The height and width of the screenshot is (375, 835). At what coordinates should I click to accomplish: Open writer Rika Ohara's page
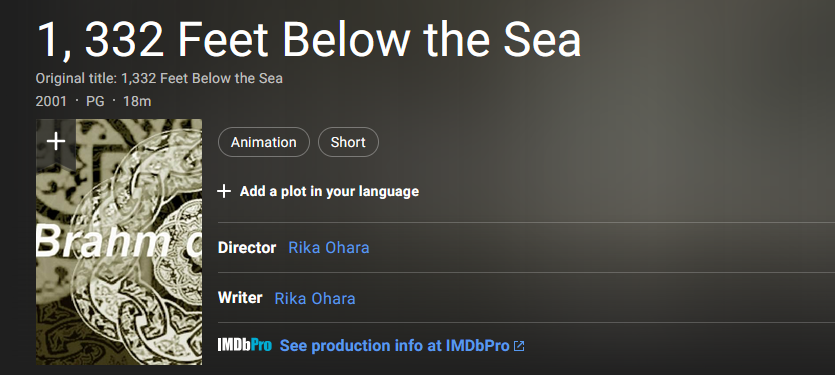315,298
